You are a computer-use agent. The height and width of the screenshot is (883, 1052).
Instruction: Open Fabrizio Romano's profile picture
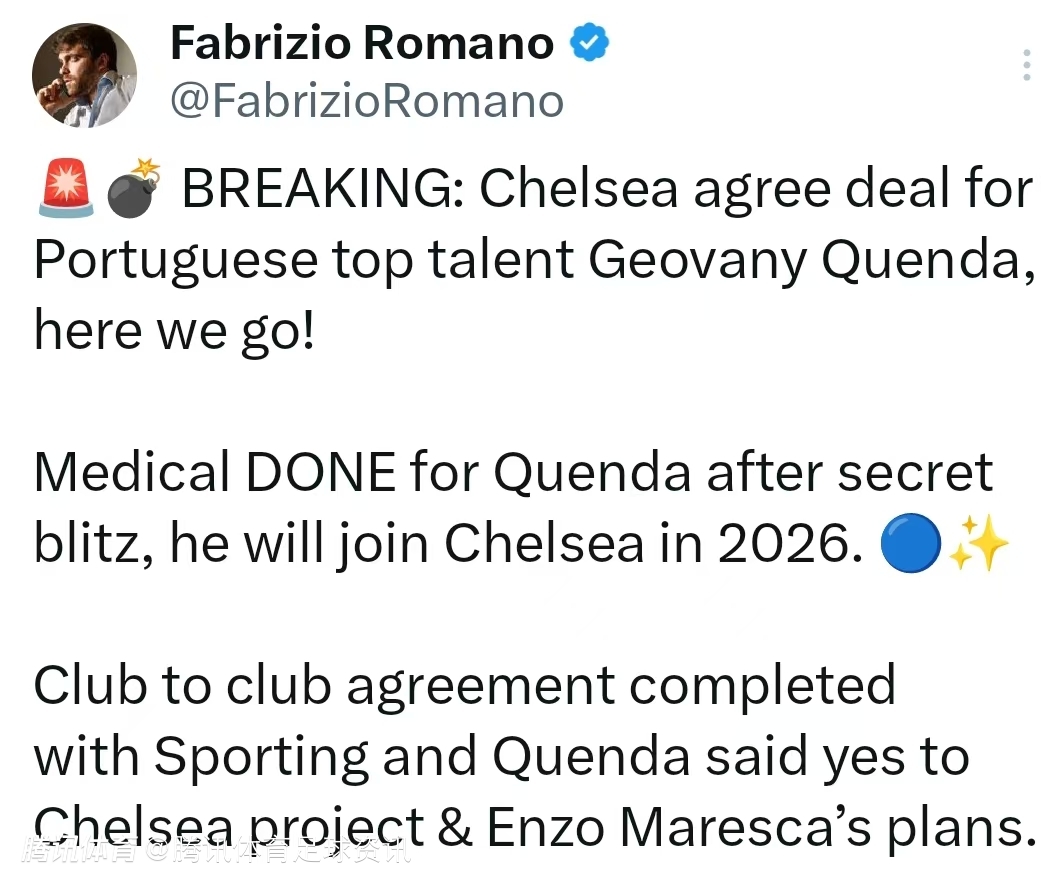point(84,75)
